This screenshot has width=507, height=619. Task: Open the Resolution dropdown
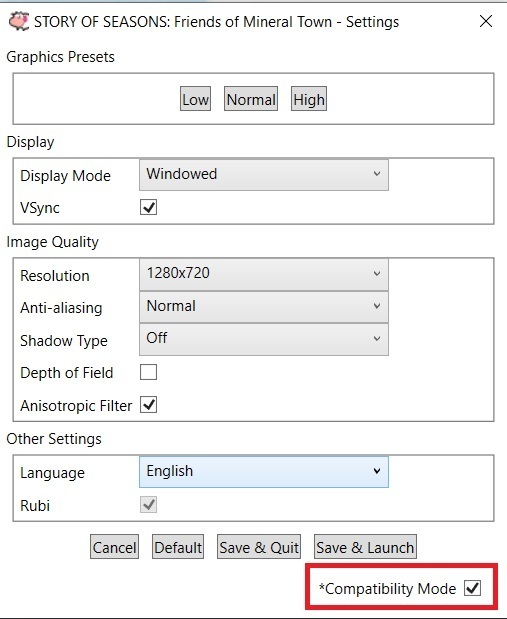tap(264, 274)
